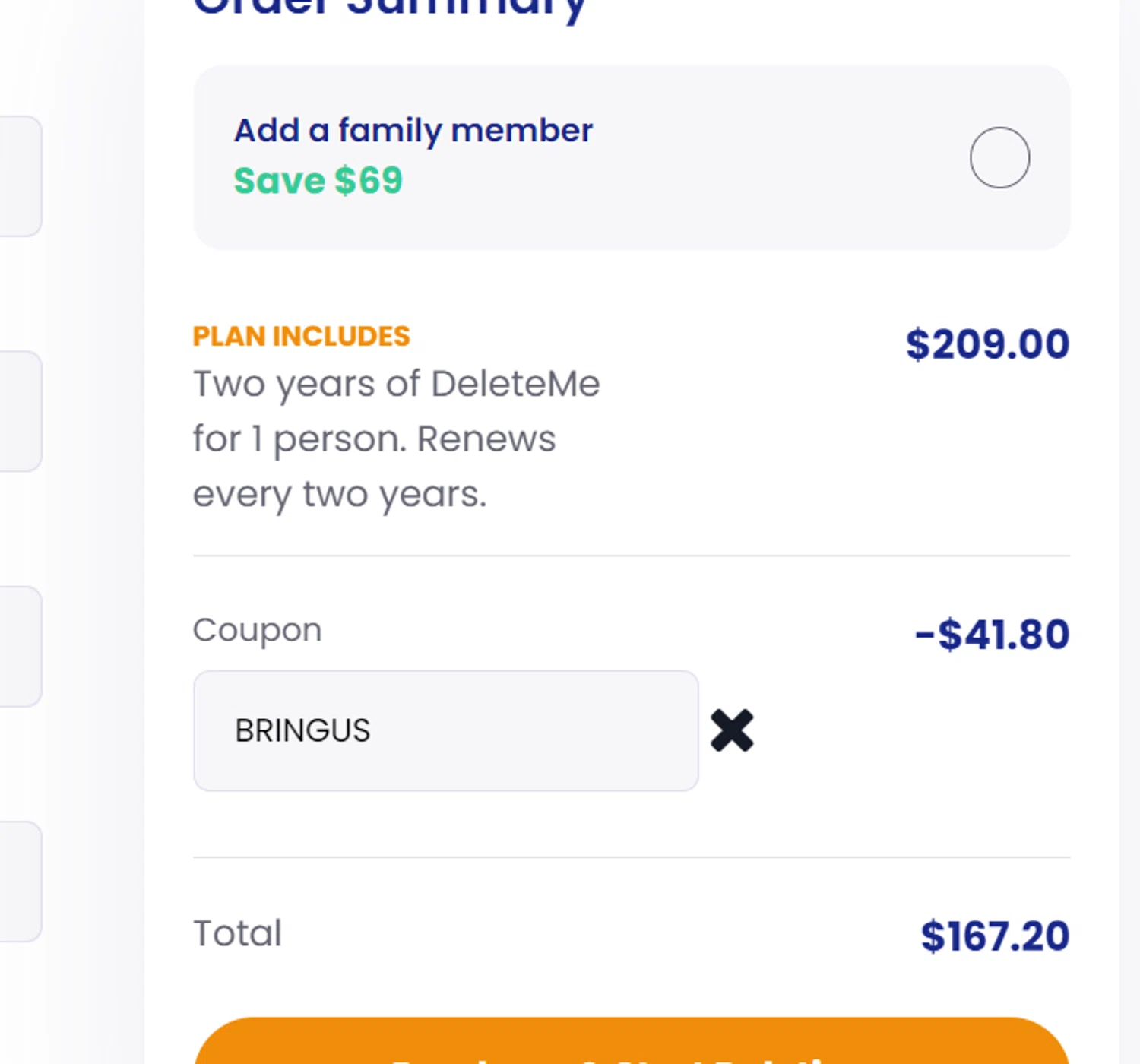Image resolution: width=1140 pixels, height=1064 pixels.
Task: Click the Two years of DeleteMe description
Action: [396, 384]
